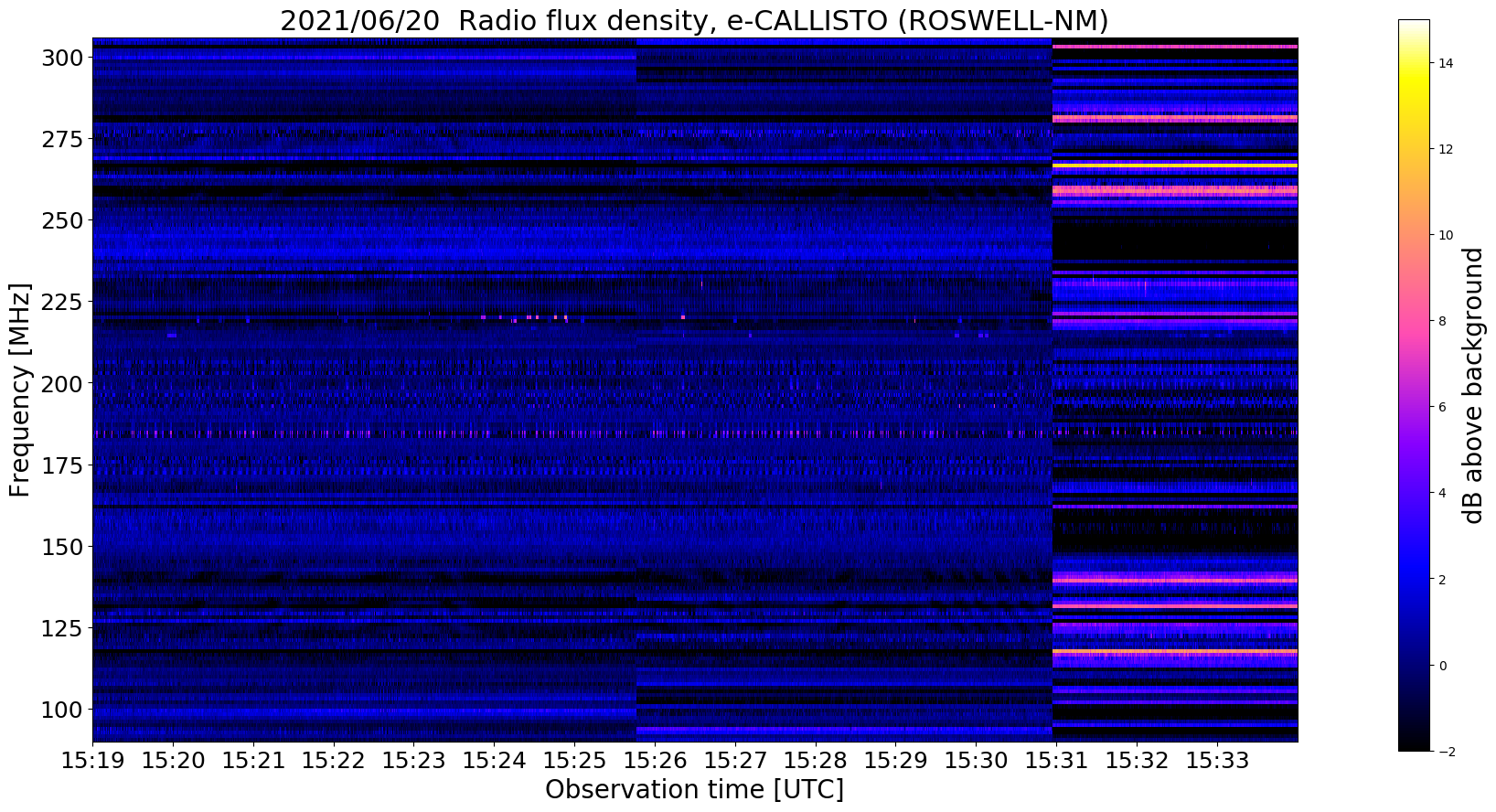Image resolution: width=1496 pixels, height=812 pixels.
Task: Click the "Observation time [UTC]" x-axis label
Action: (x=694, y=789)
